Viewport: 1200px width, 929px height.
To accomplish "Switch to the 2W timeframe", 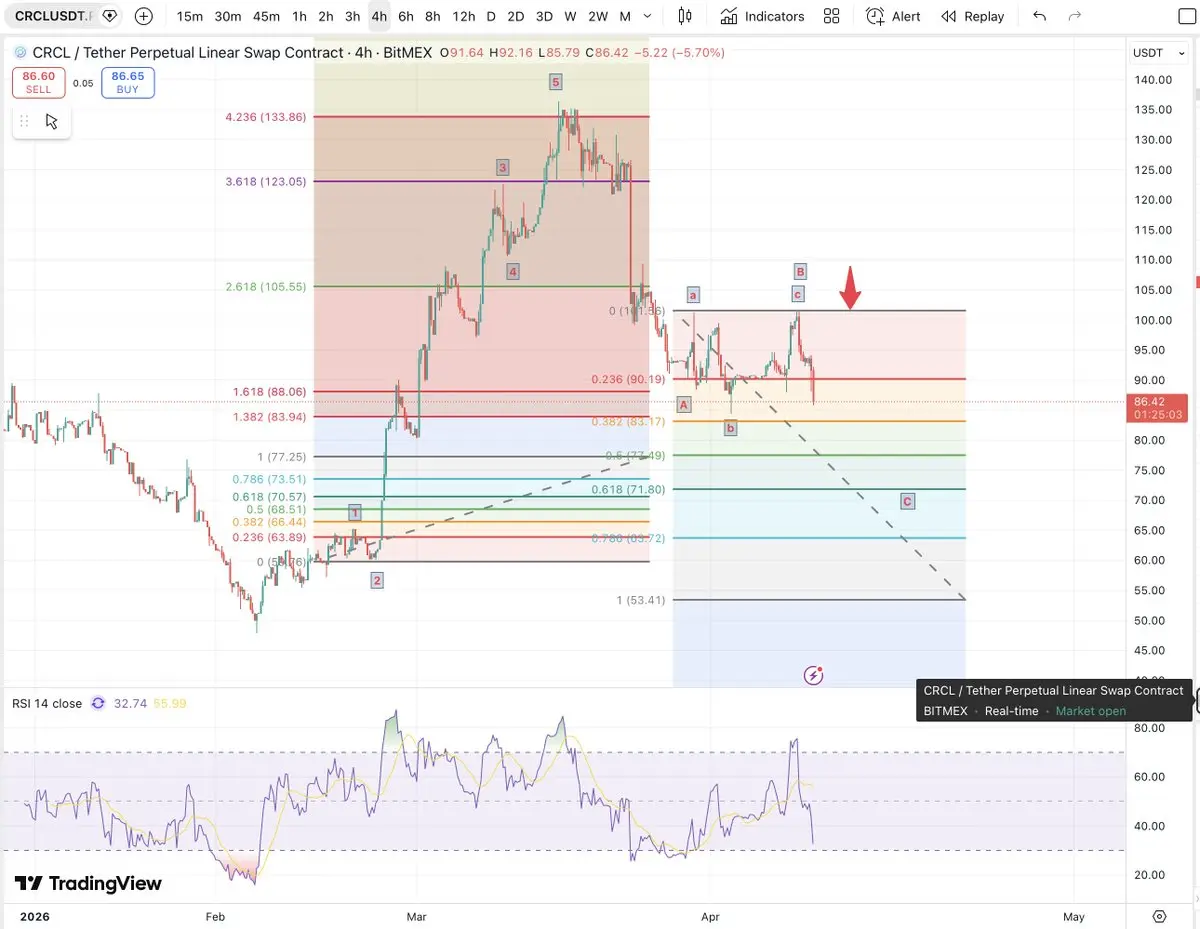I will (x=598, y=16).
